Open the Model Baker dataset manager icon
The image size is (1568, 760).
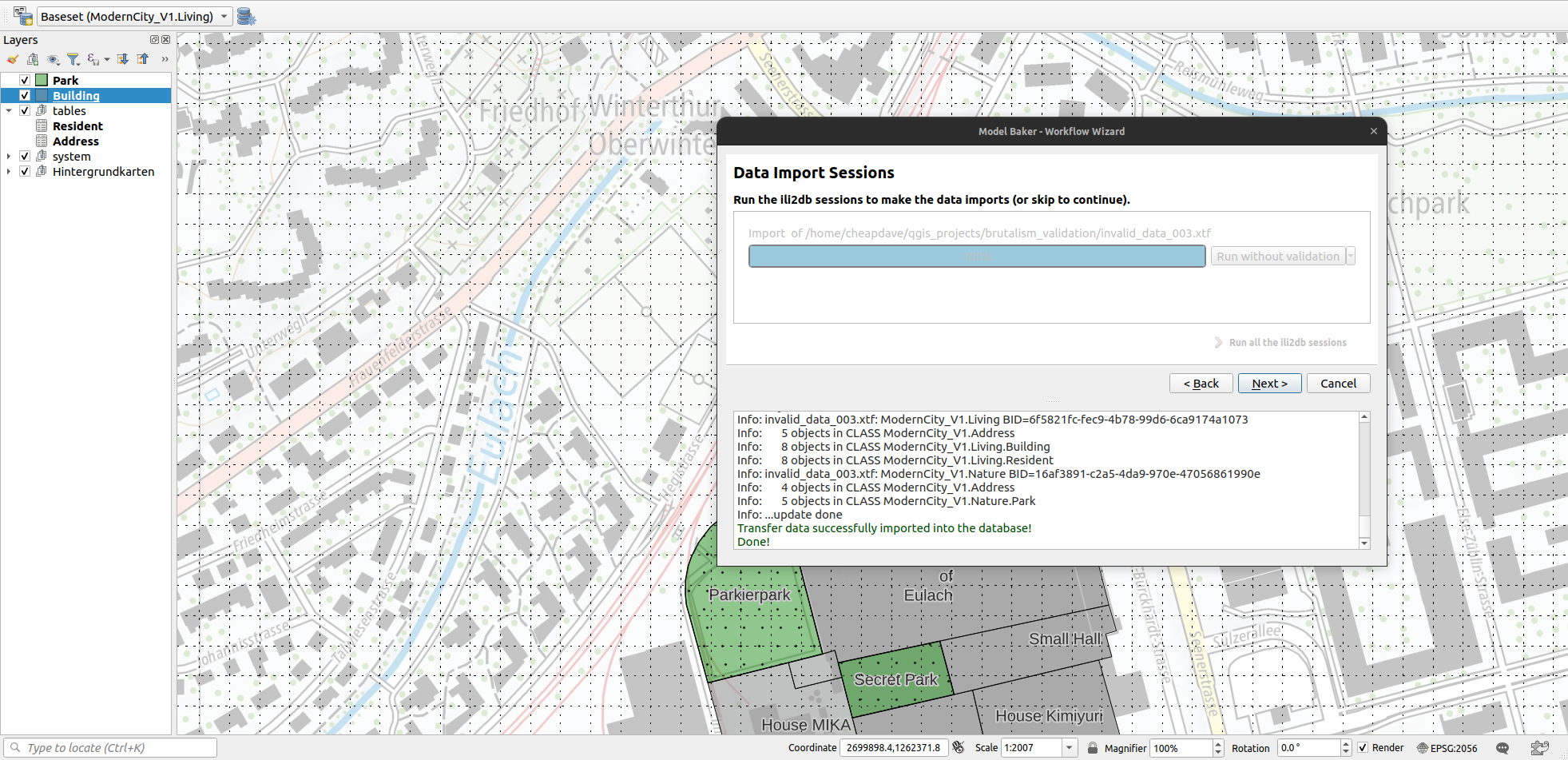[246, 17]
